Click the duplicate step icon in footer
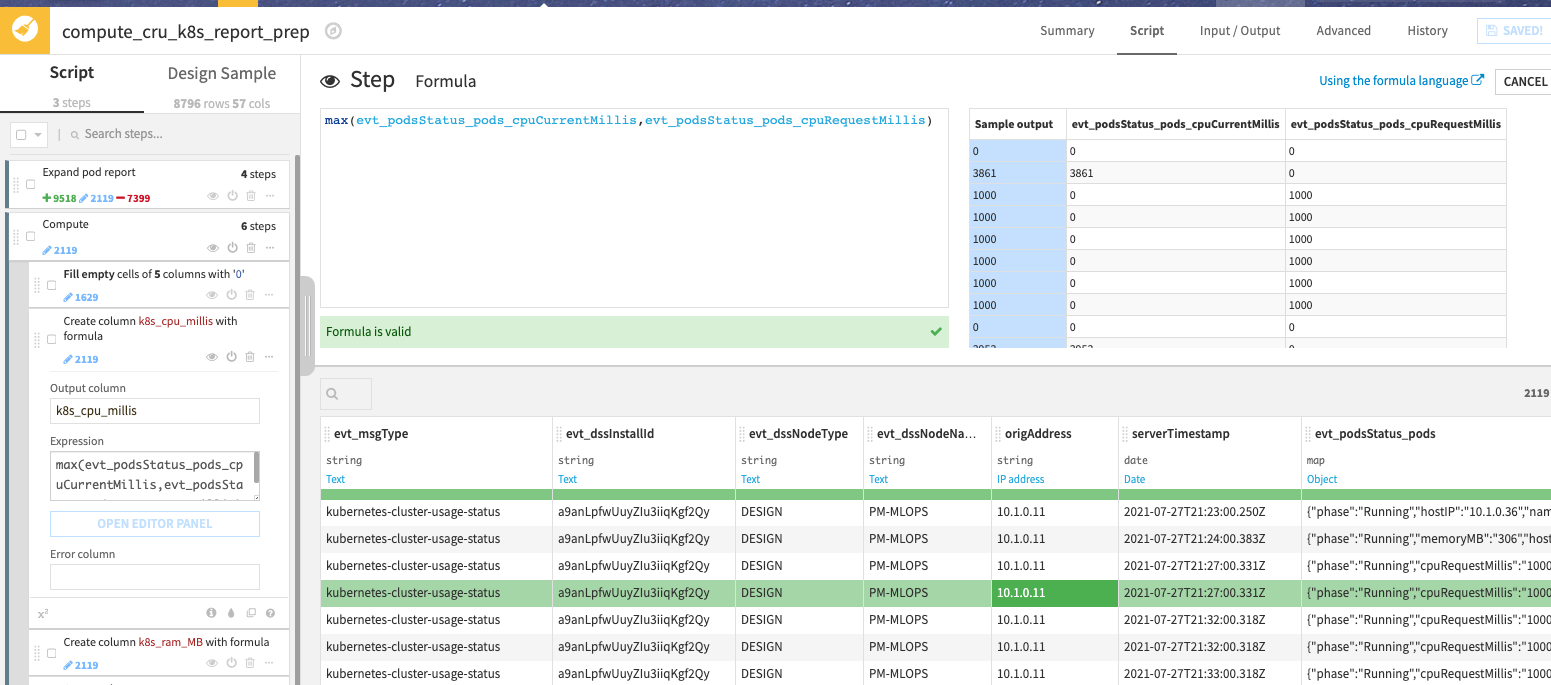This screenshot has height=685, width=1551. (x=251, y=613)
